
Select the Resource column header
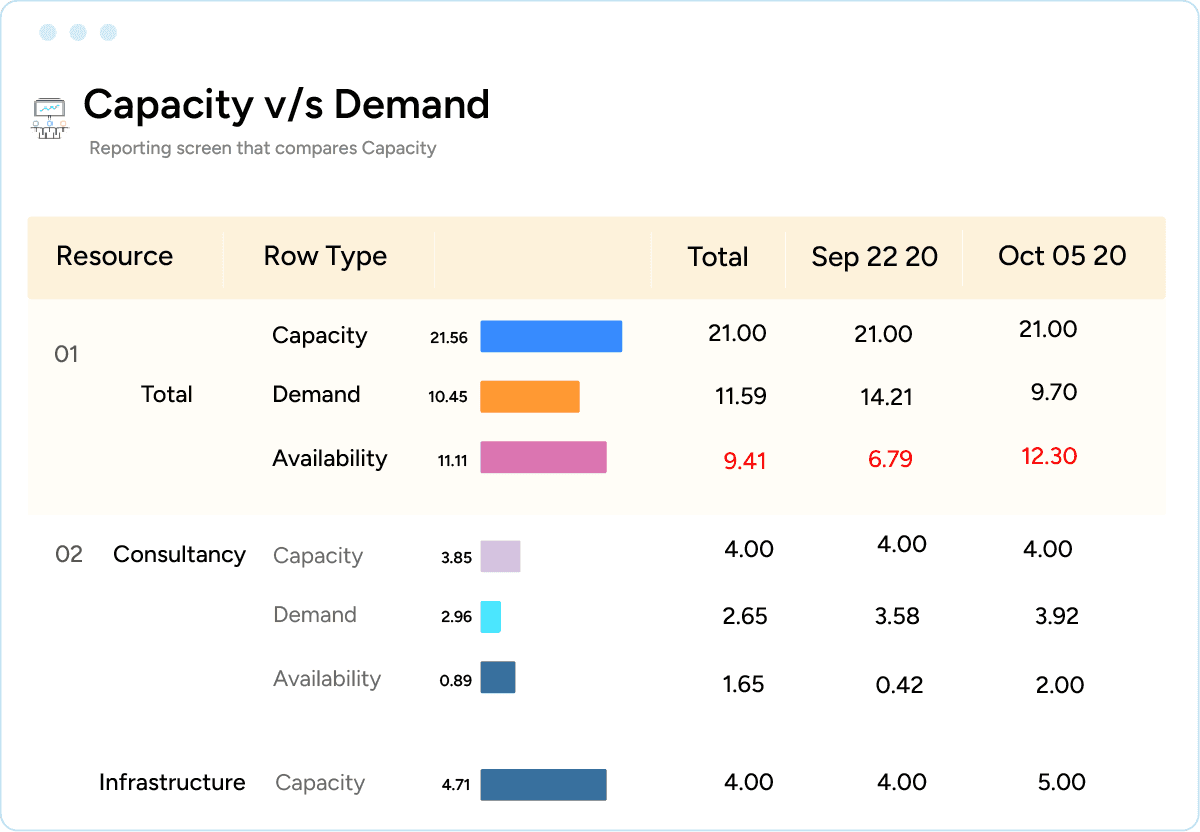[x=114, y=257]
